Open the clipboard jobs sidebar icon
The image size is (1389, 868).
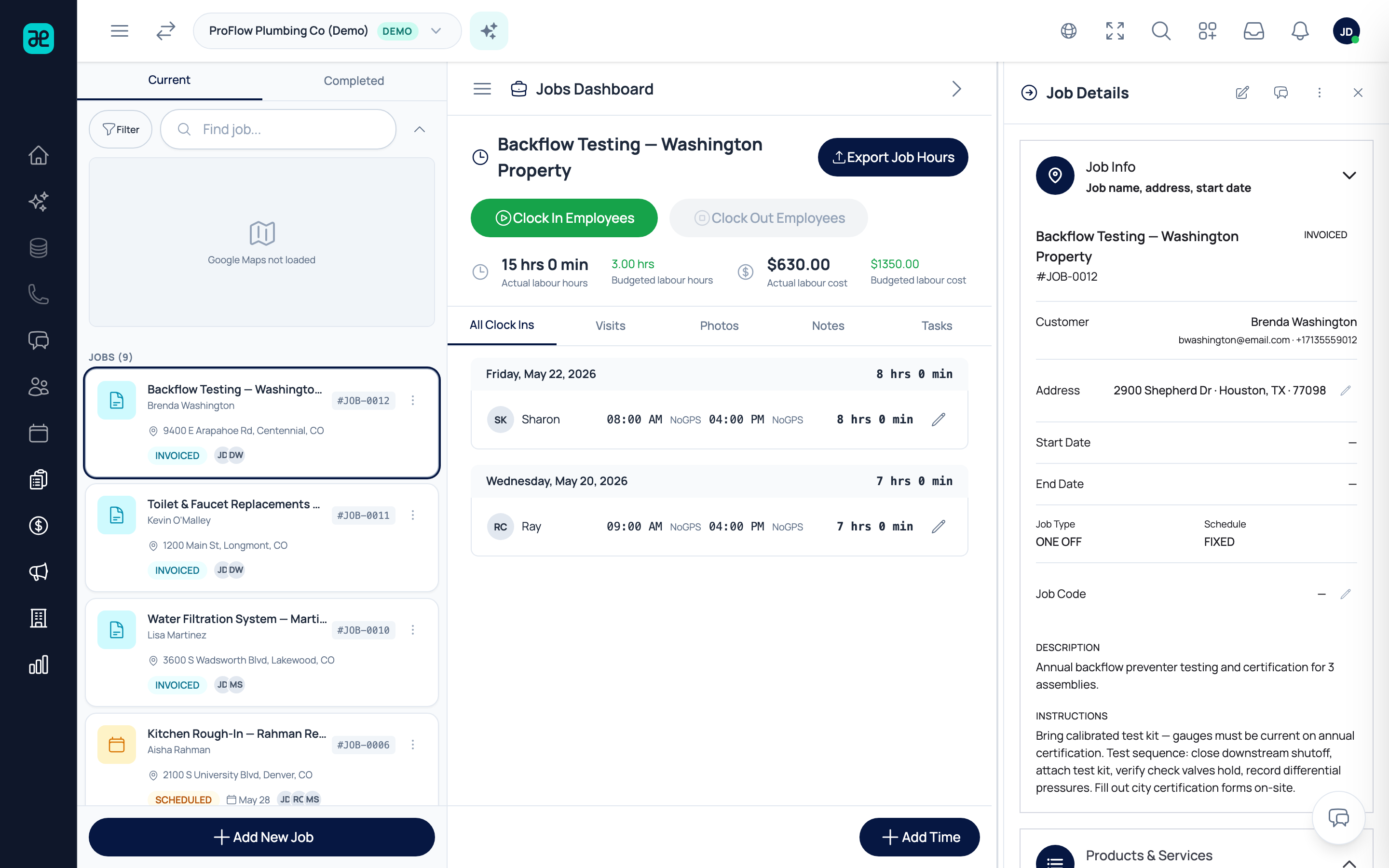(39, 479)
